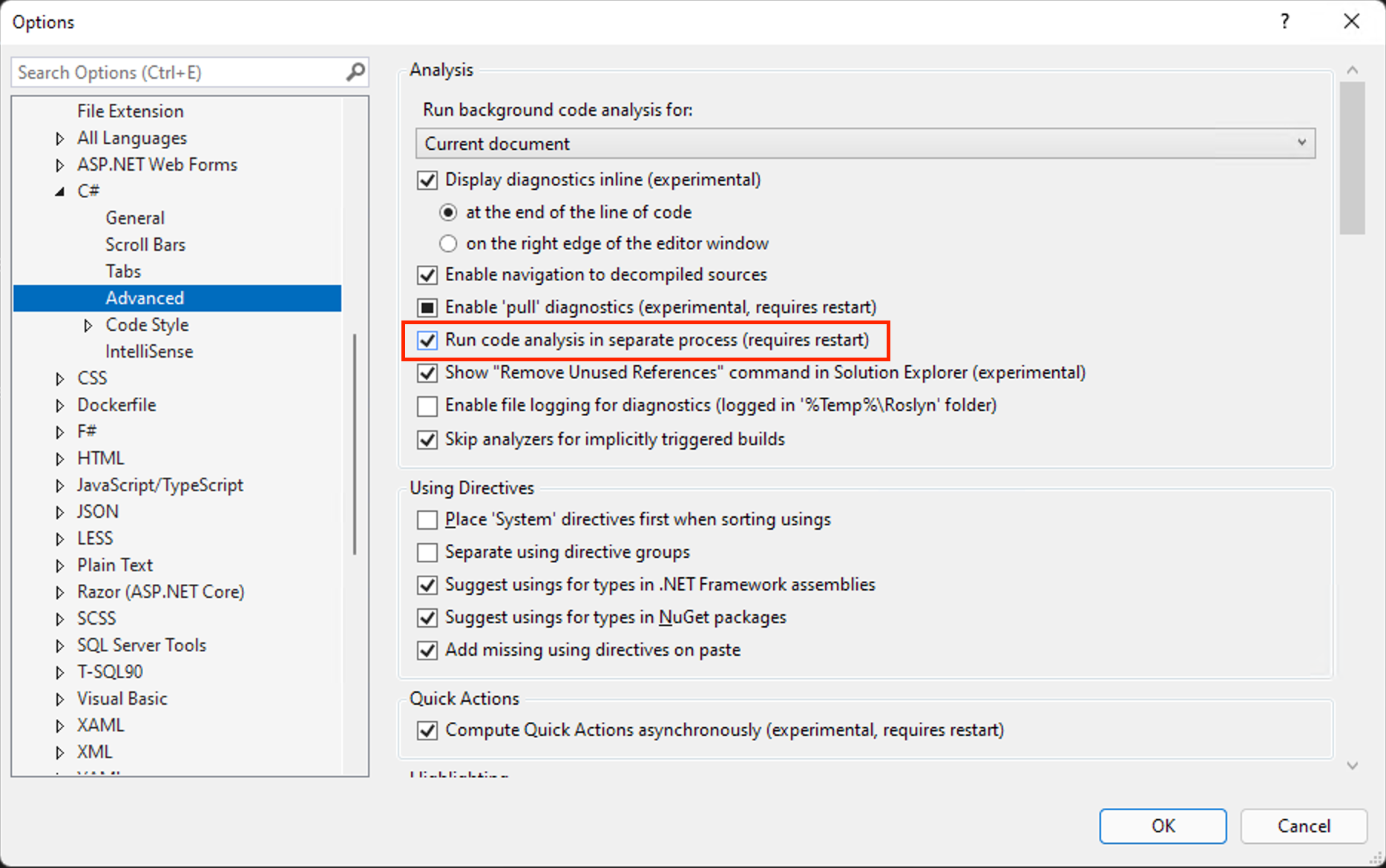Expand the ASP.NET Web Forms node

[60, 165]
